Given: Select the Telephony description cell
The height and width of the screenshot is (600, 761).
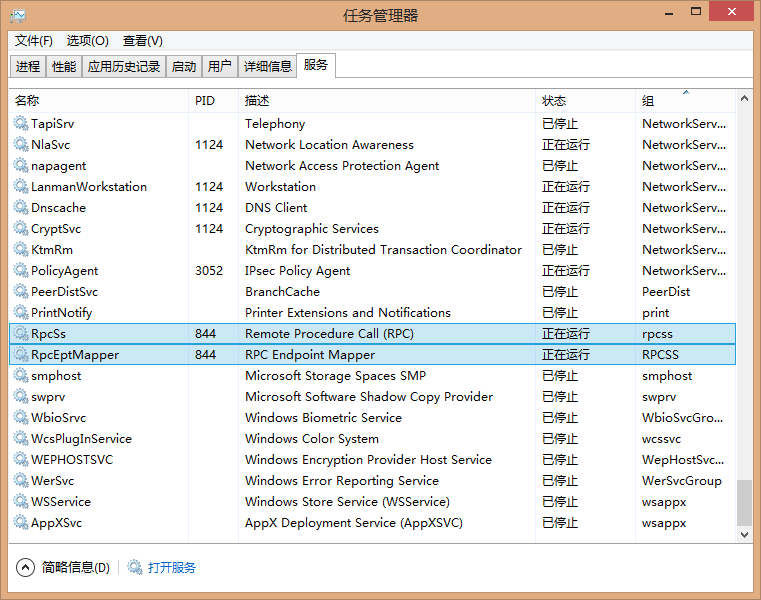Looking at the screenshot, I should click(x=275, y=124).
